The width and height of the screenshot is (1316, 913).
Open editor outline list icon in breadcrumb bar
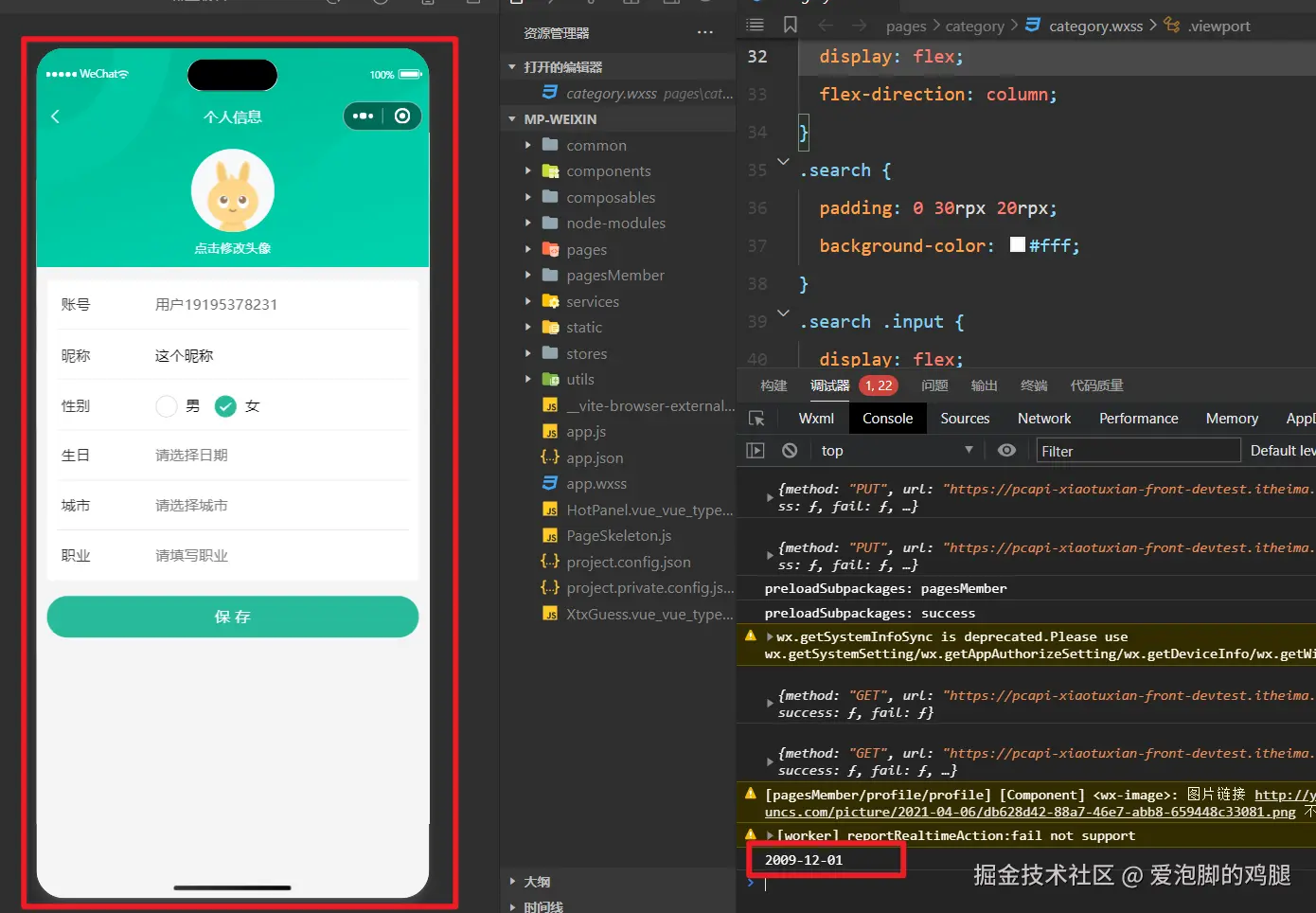coord(755,26)
